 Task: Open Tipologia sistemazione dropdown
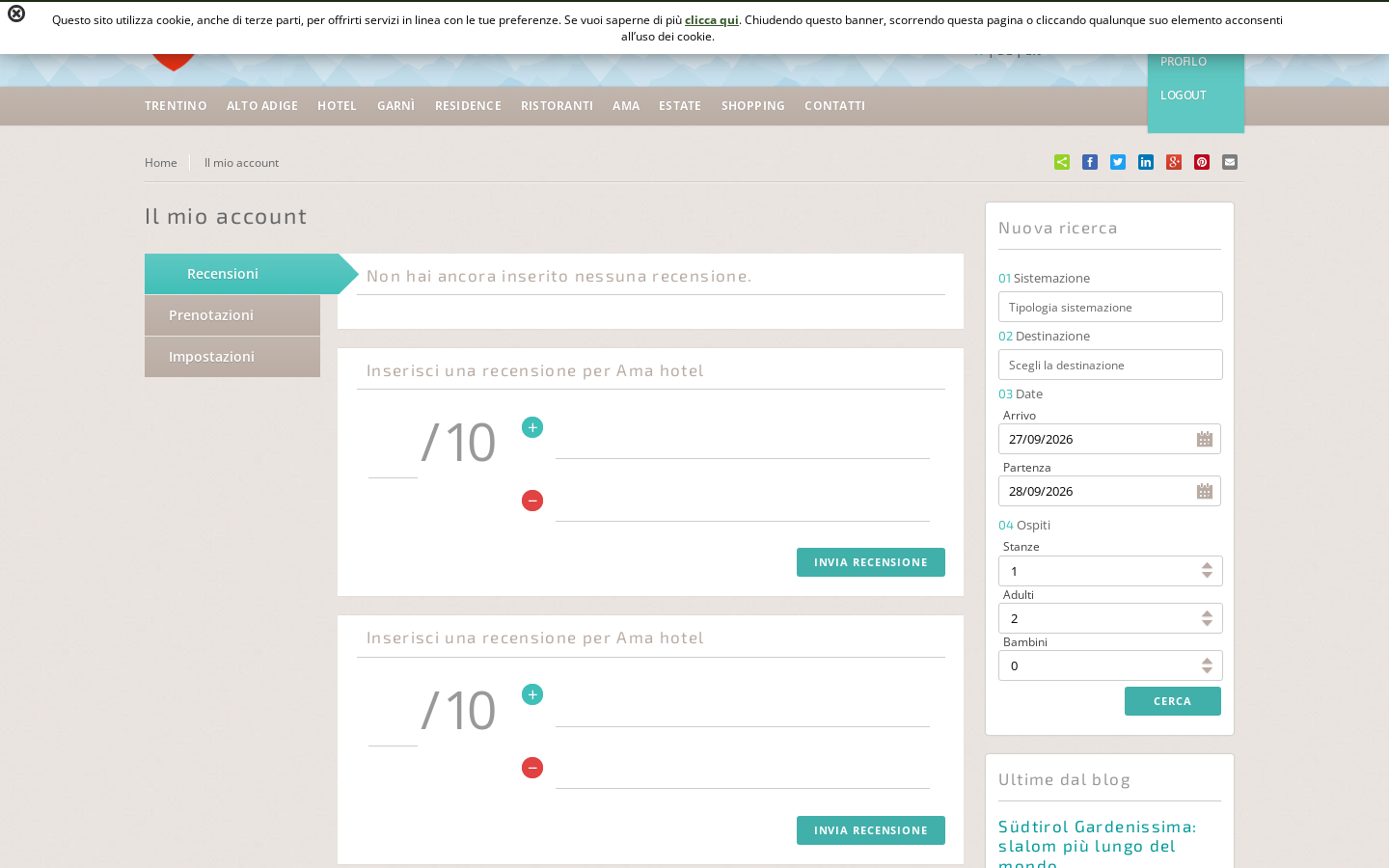pyautogui.click(x=1110, y=307)
